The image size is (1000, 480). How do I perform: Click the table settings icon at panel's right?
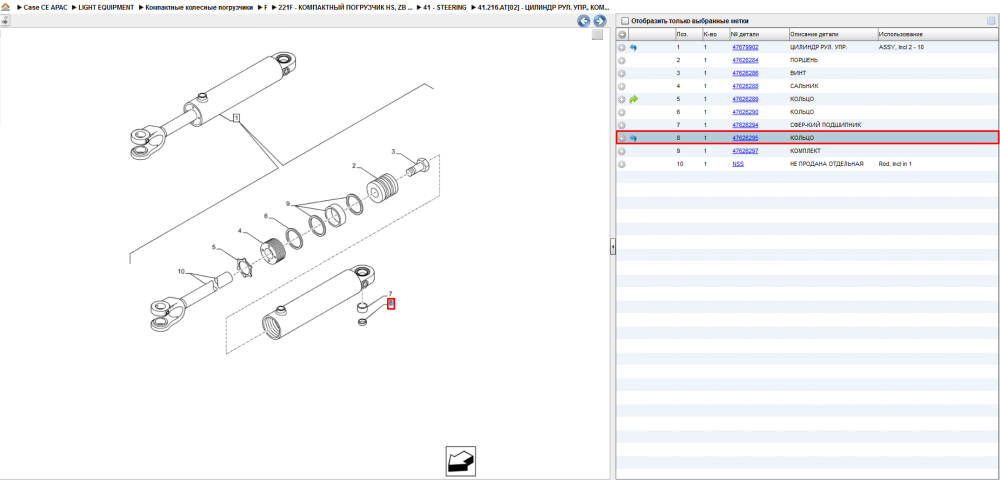click(990, 20)
